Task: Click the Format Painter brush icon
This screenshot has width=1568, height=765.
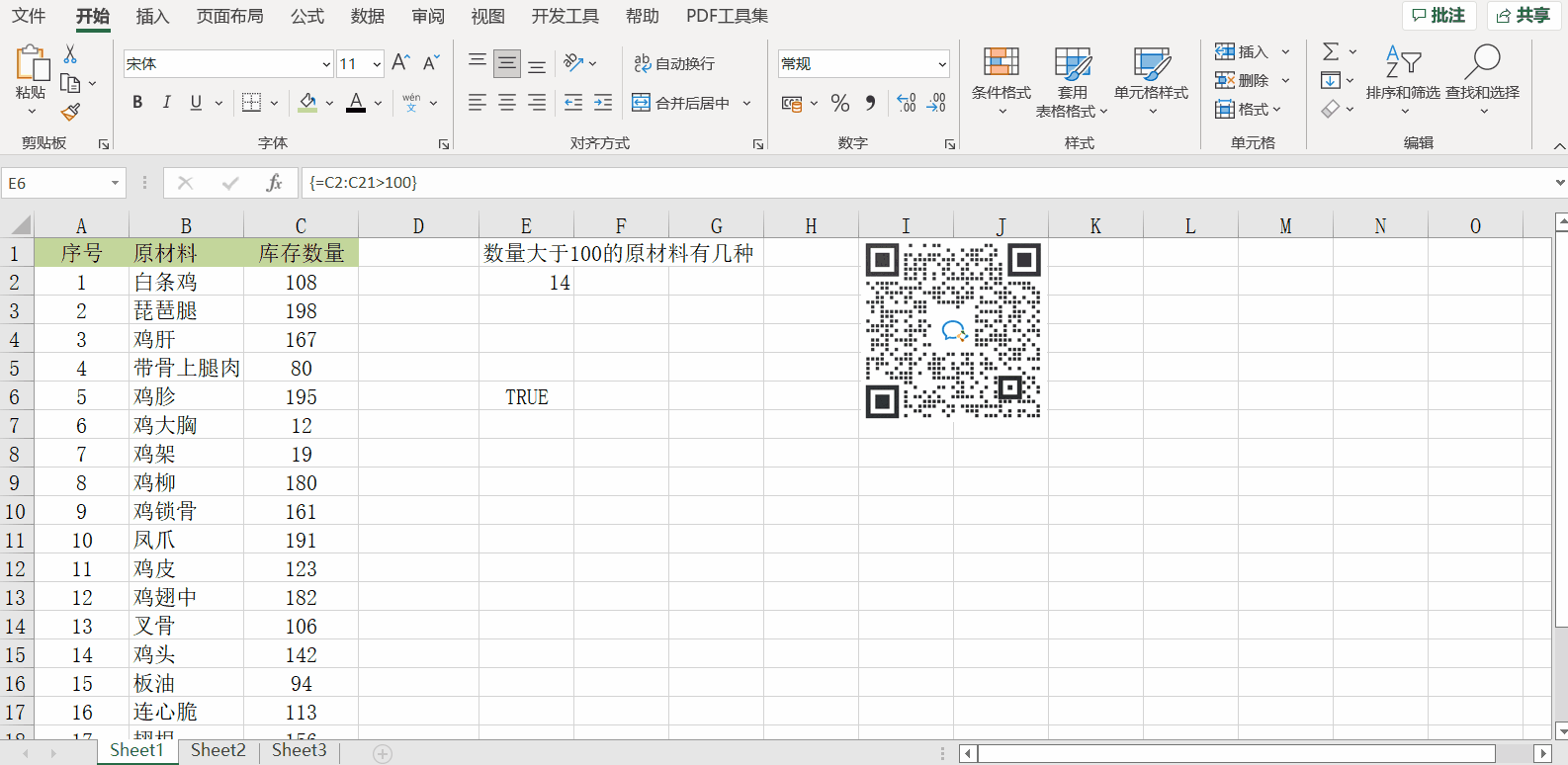Action: (70, 112)
